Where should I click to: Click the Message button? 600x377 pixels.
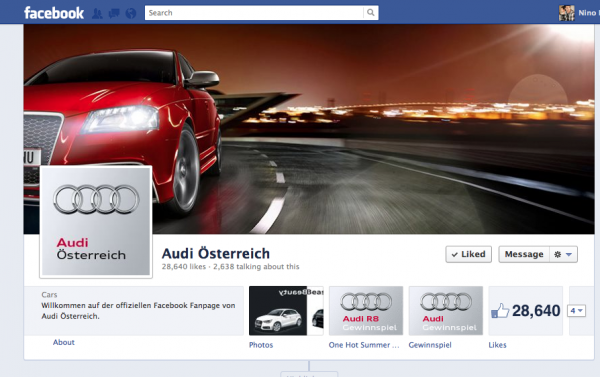524,255
